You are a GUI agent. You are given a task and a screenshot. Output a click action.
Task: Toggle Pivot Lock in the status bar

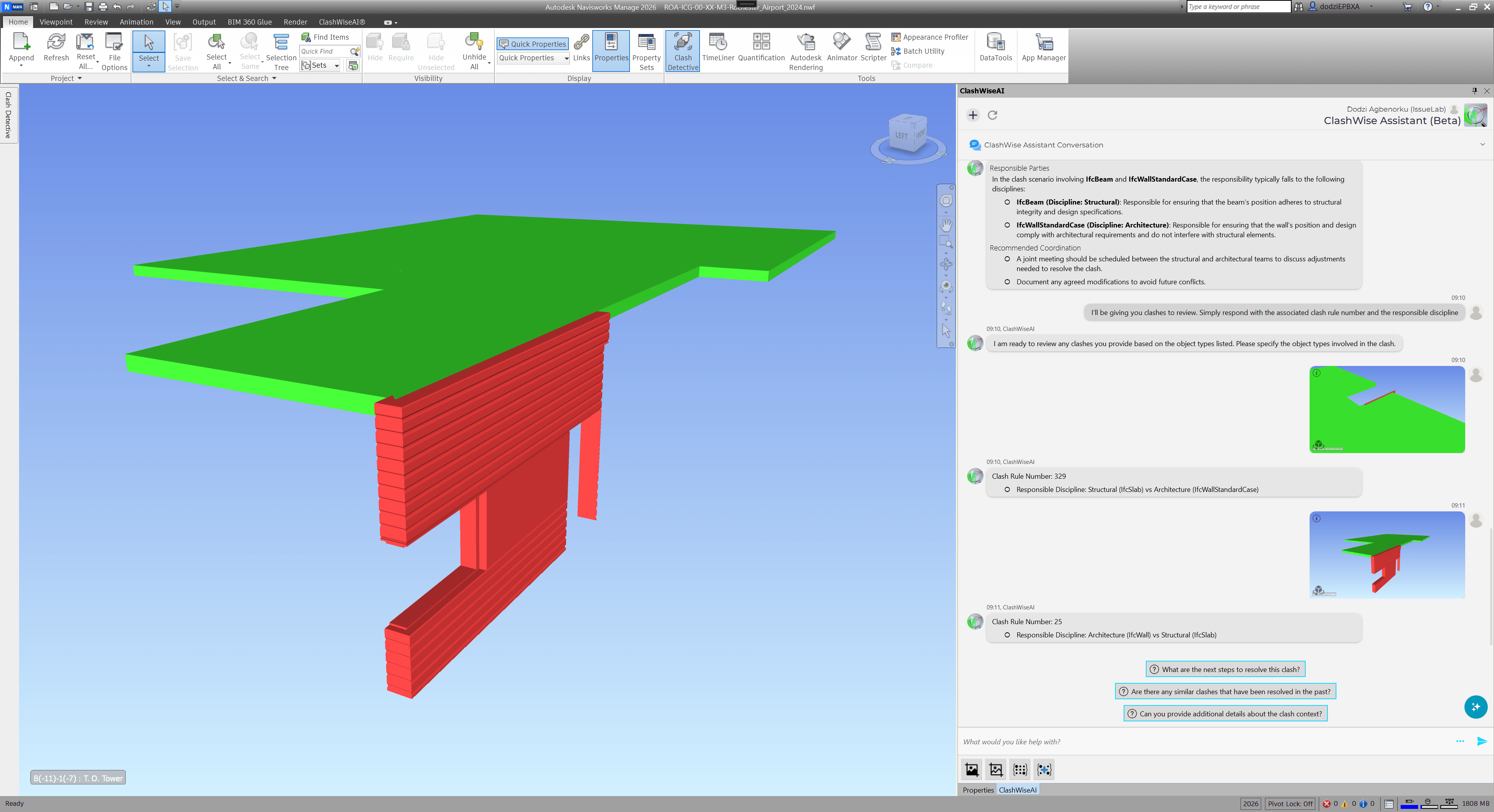[x=1290, y=803]
